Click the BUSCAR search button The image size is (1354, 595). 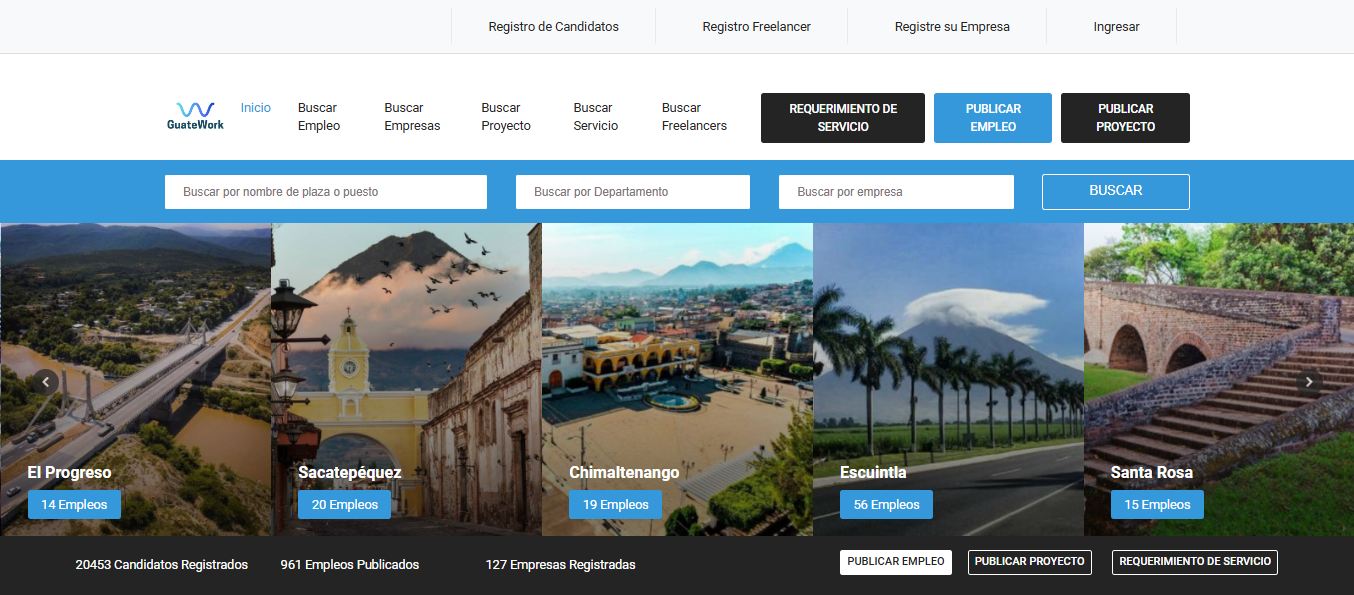(x=1116, y=191)
